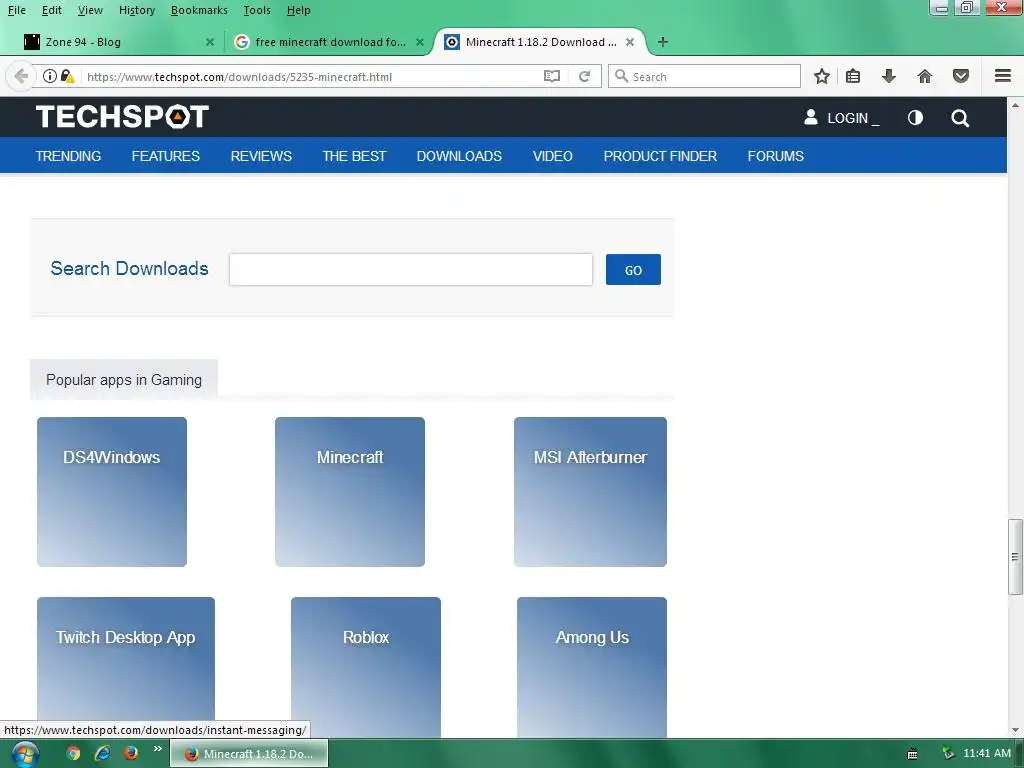The height and width of the screenshot is (768, 1024).
Task: Click the keyboard icon in system tray
Action: [912, 754]
